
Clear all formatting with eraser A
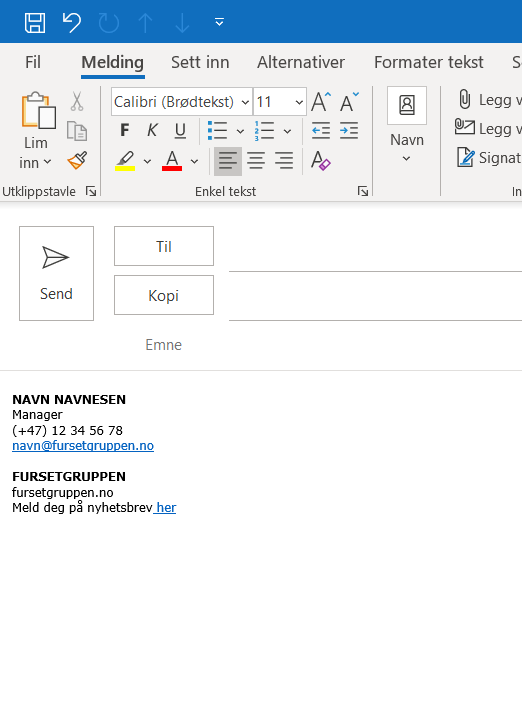coord(321,161)
